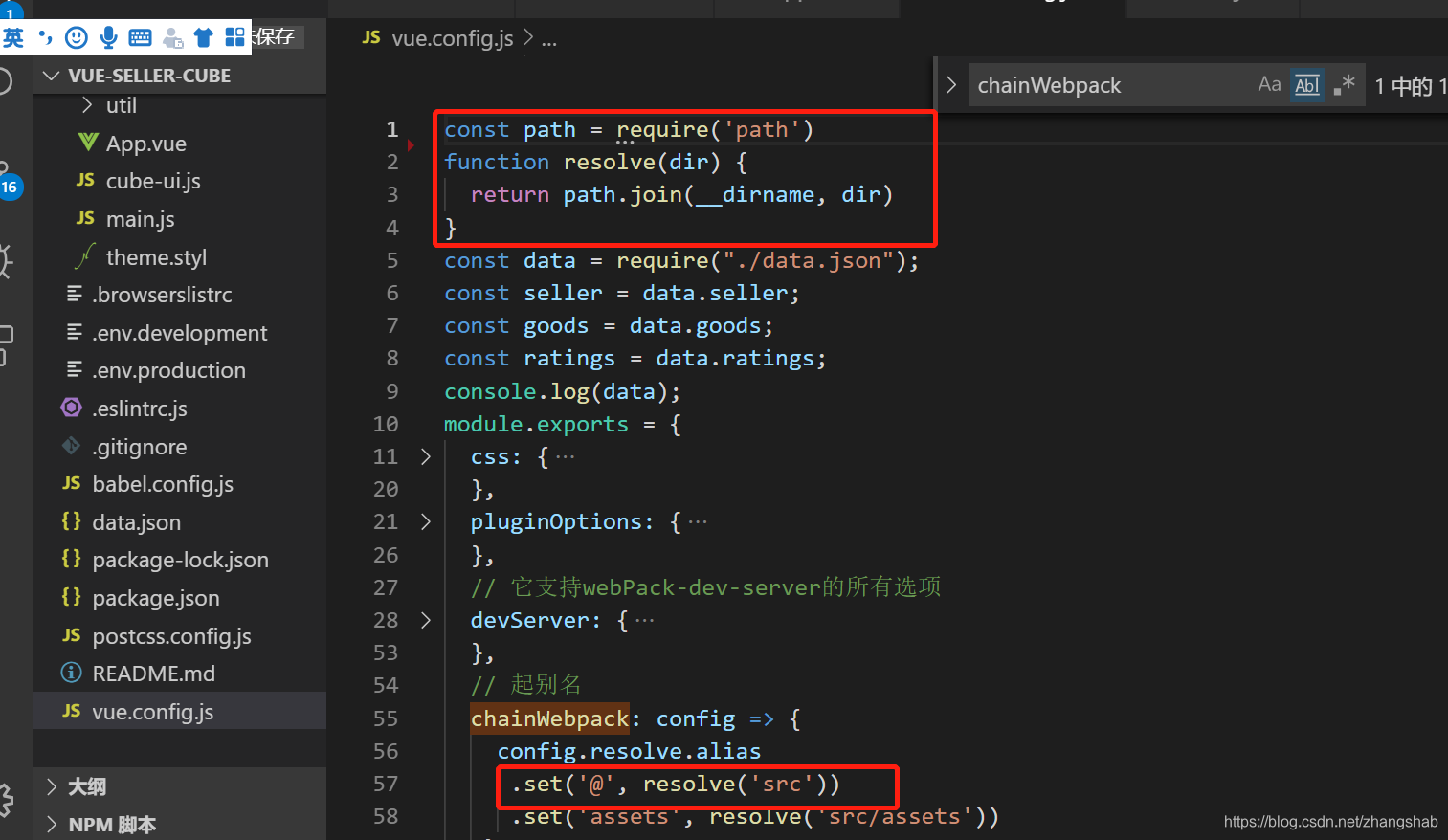
Task: Open babel.config.js via its JS icon
Action: [x=72, y=483]
